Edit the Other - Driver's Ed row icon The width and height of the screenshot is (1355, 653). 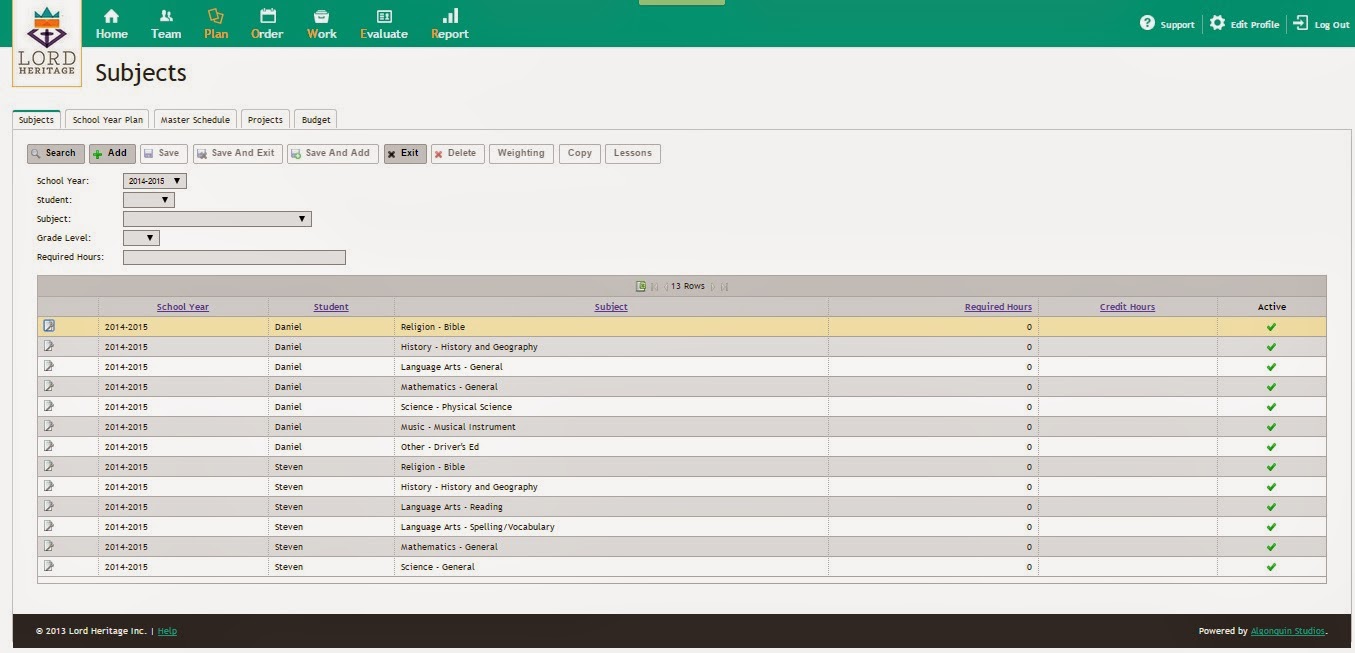(49, 446)
